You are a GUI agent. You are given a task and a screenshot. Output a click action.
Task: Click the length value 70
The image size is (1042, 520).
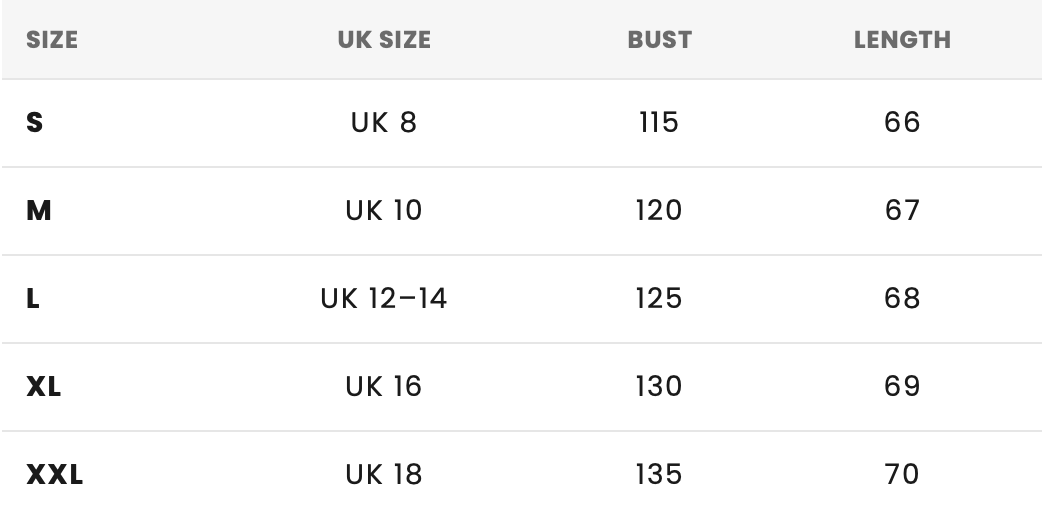coord(902,475)
